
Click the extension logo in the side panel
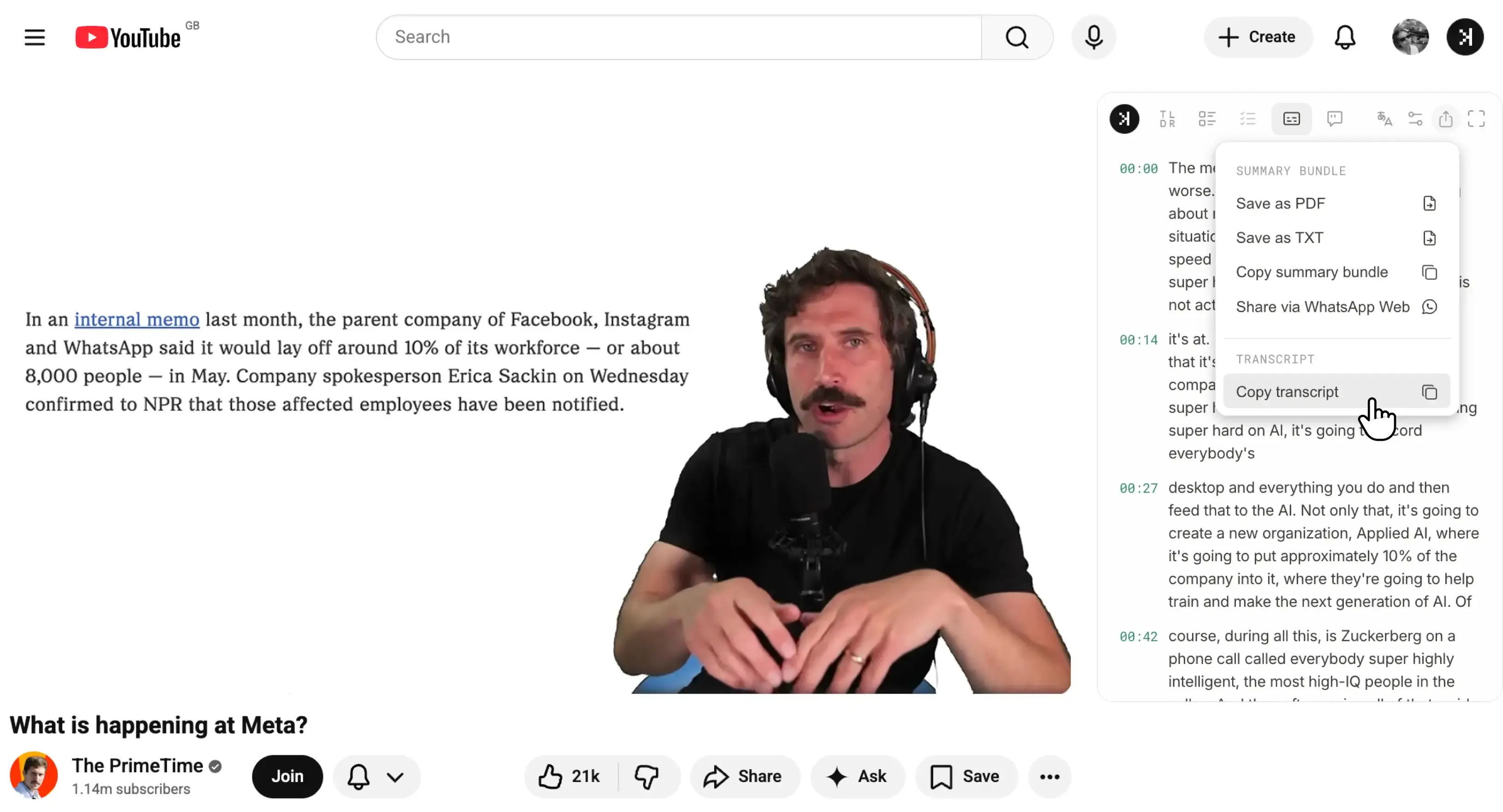point(1124,119)
